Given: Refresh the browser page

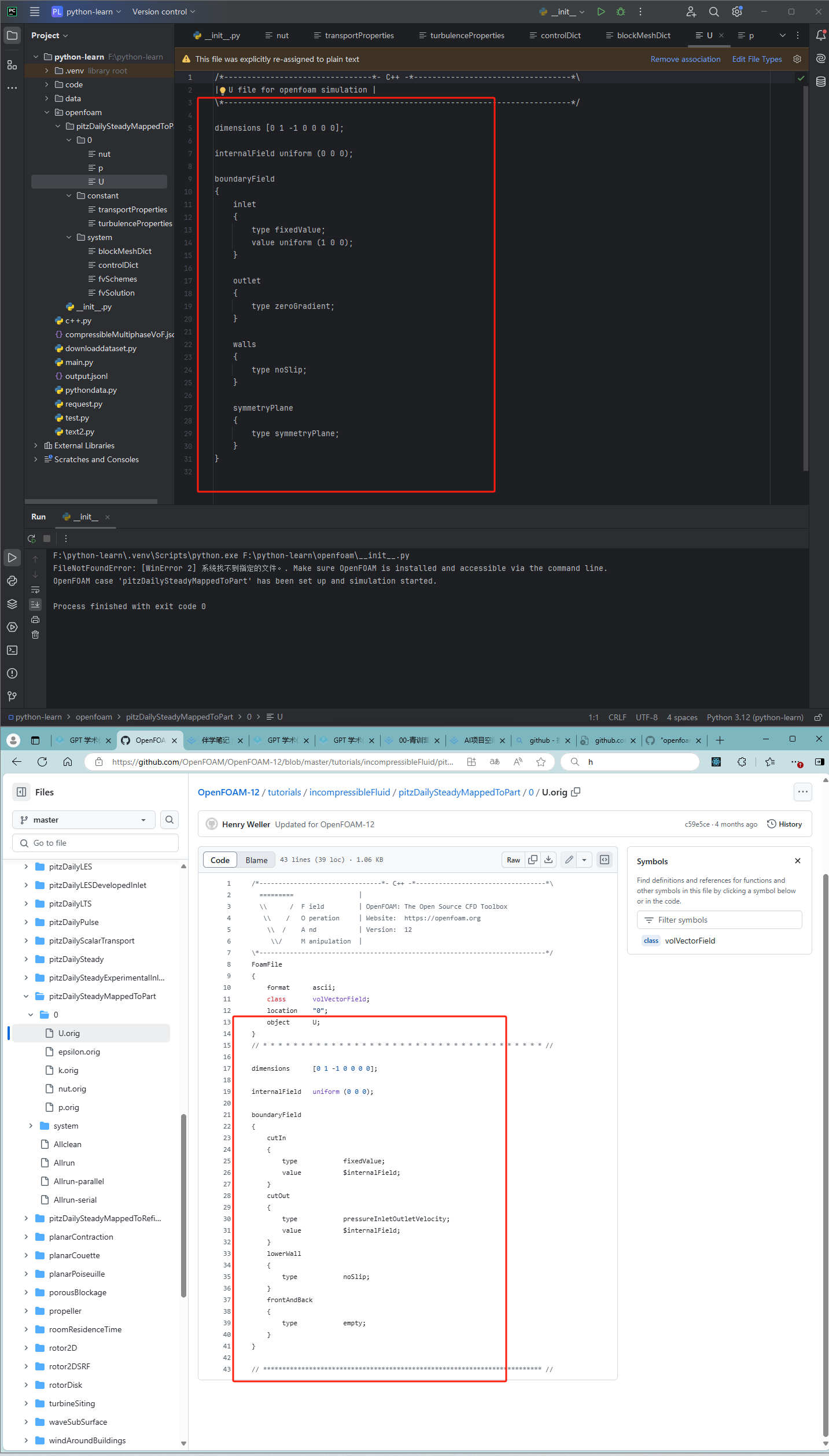Looking at the screenshot, I should tap(42, 762).
